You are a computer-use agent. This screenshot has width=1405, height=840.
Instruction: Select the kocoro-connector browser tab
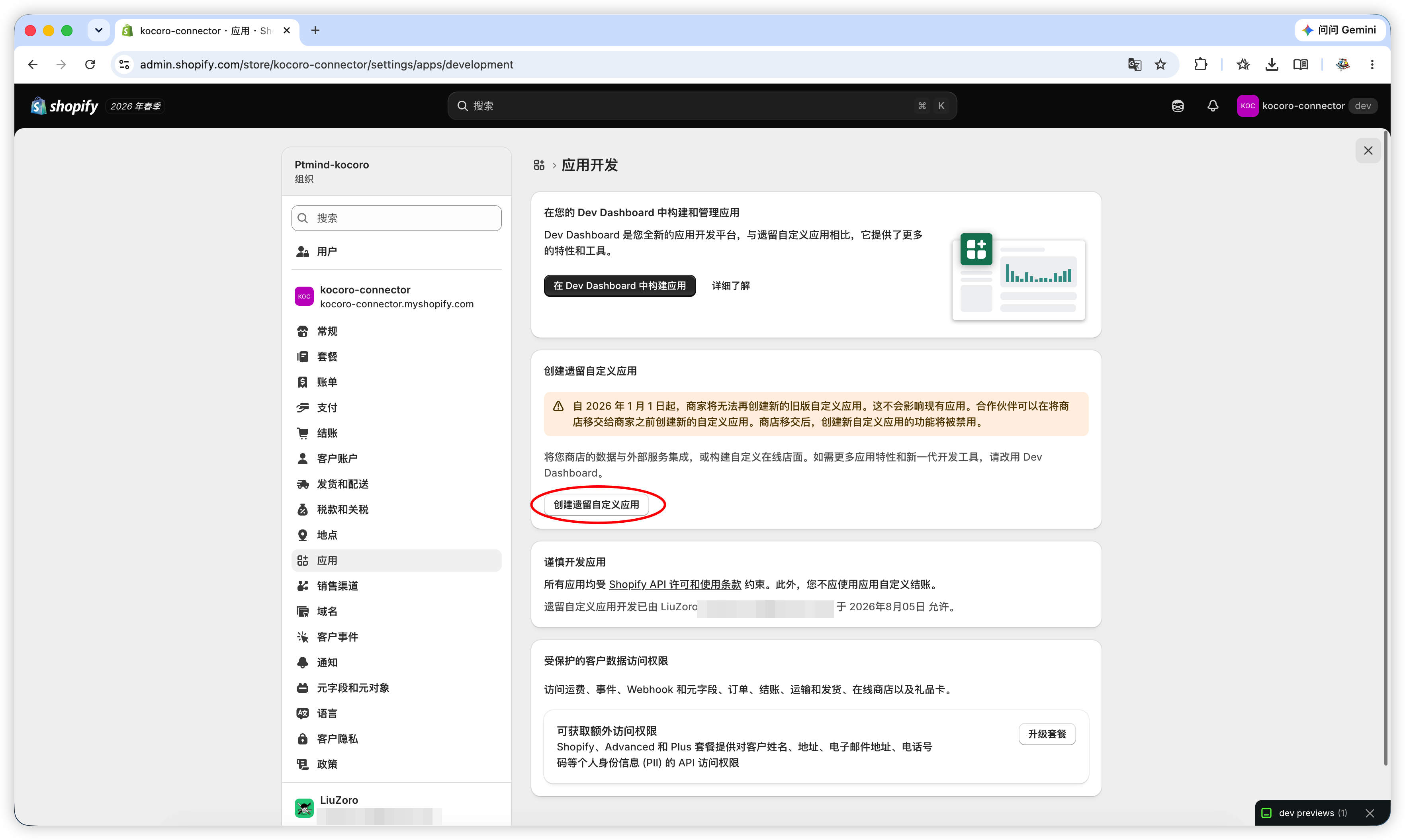pos(207,31)
